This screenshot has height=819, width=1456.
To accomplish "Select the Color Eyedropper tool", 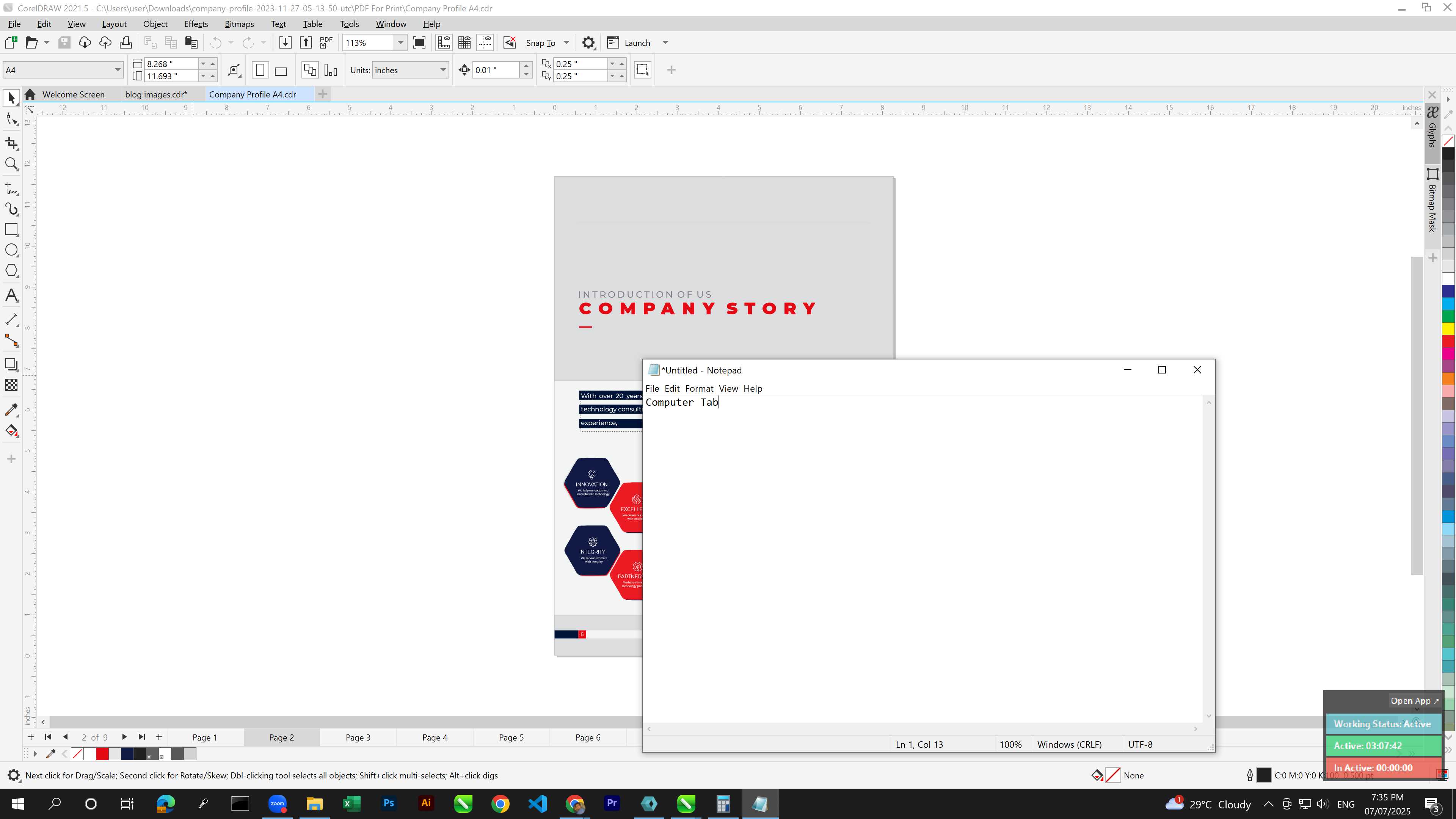I will [11, 410].
